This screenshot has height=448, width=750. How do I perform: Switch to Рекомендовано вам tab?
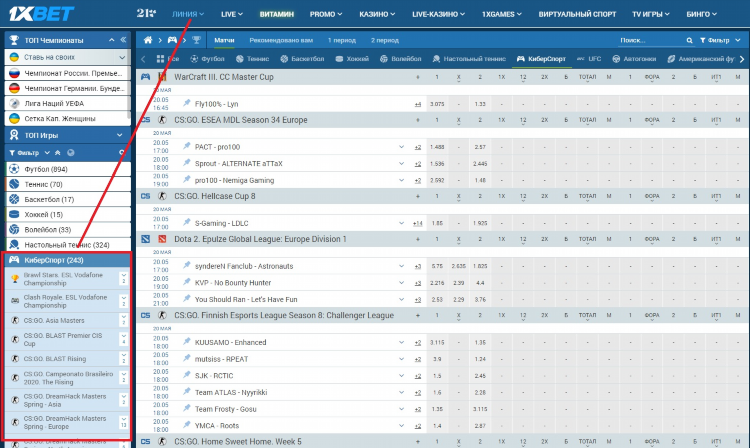click(281, 40)
